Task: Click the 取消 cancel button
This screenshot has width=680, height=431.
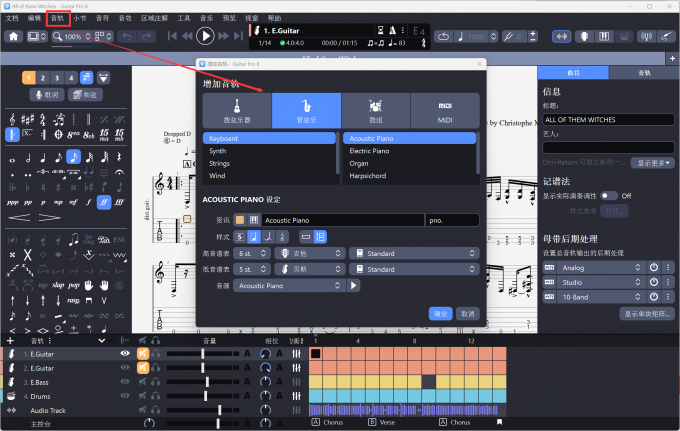Action: pyautogui.click(x=467, y=313)
